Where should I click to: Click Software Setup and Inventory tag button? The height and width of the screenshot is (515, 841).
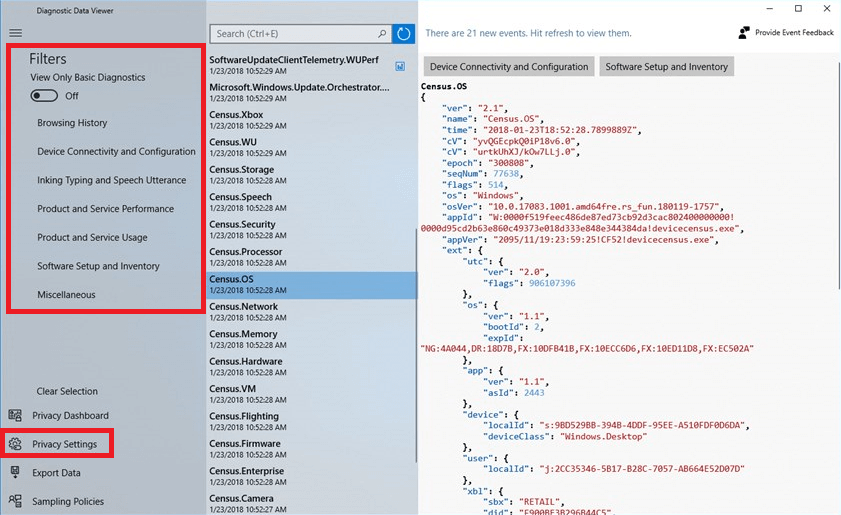click(667, 67)
